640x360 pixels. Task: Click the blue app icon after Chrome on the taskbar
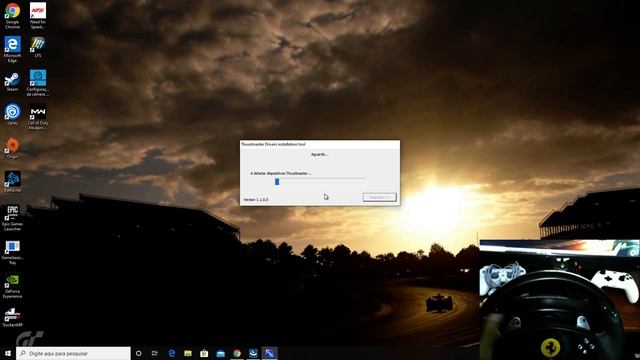[253, 353]
